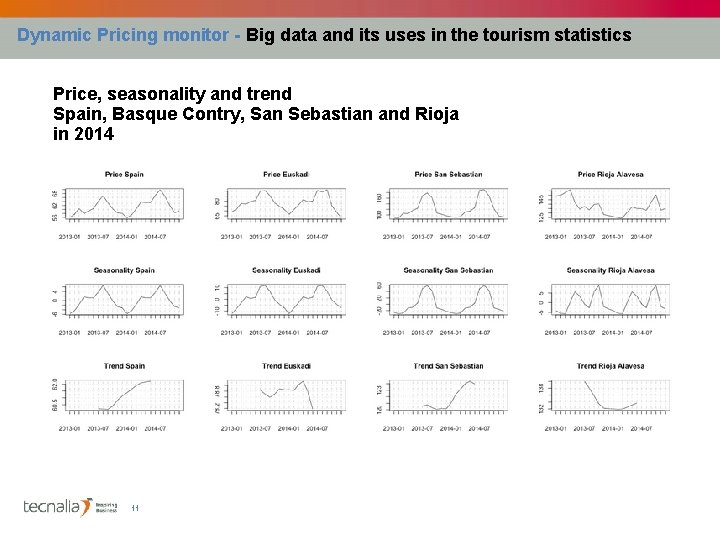Click the "Dynamic Pricing monitor" title text

123,35
